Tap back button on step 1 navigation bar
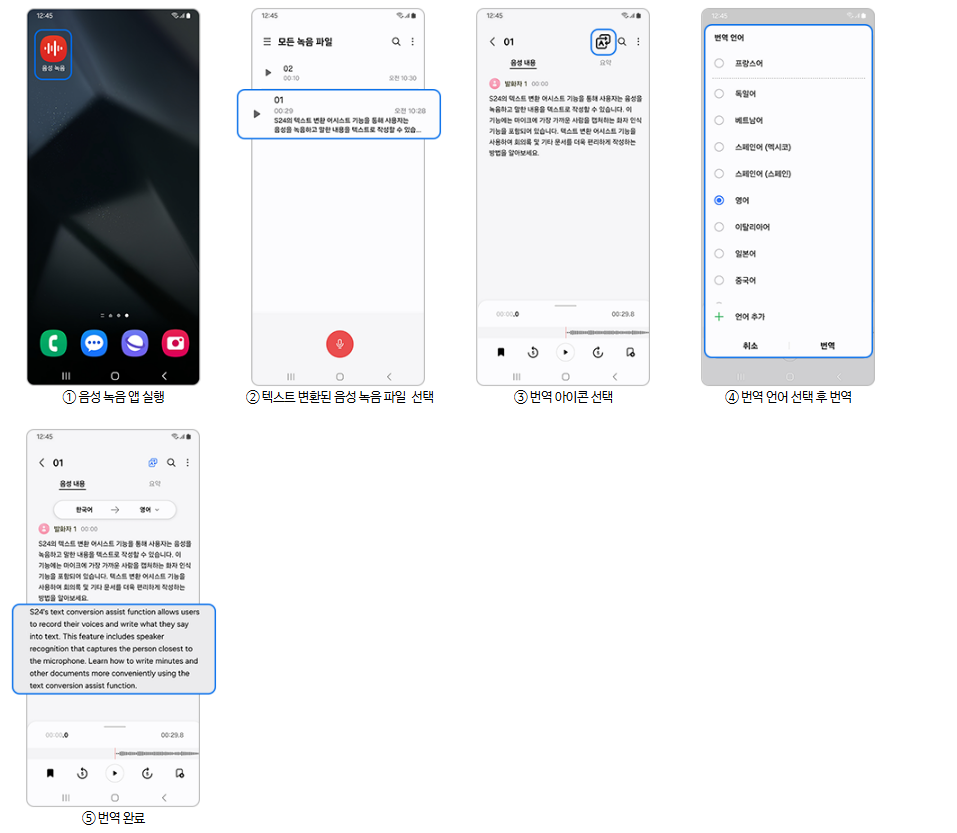This screenshot has height=833, width=957. tap(164, 376)
